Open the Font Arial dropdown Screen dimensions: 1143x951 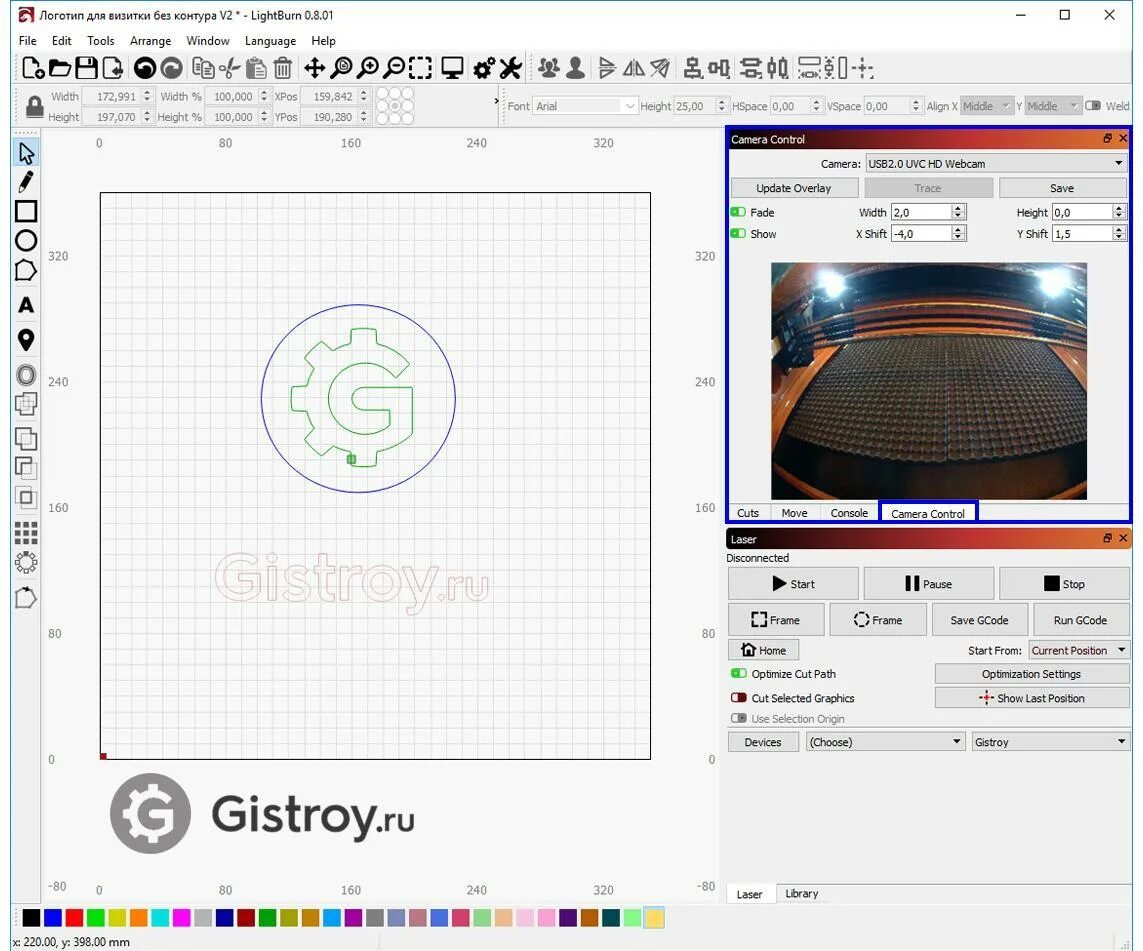(585, 106)
